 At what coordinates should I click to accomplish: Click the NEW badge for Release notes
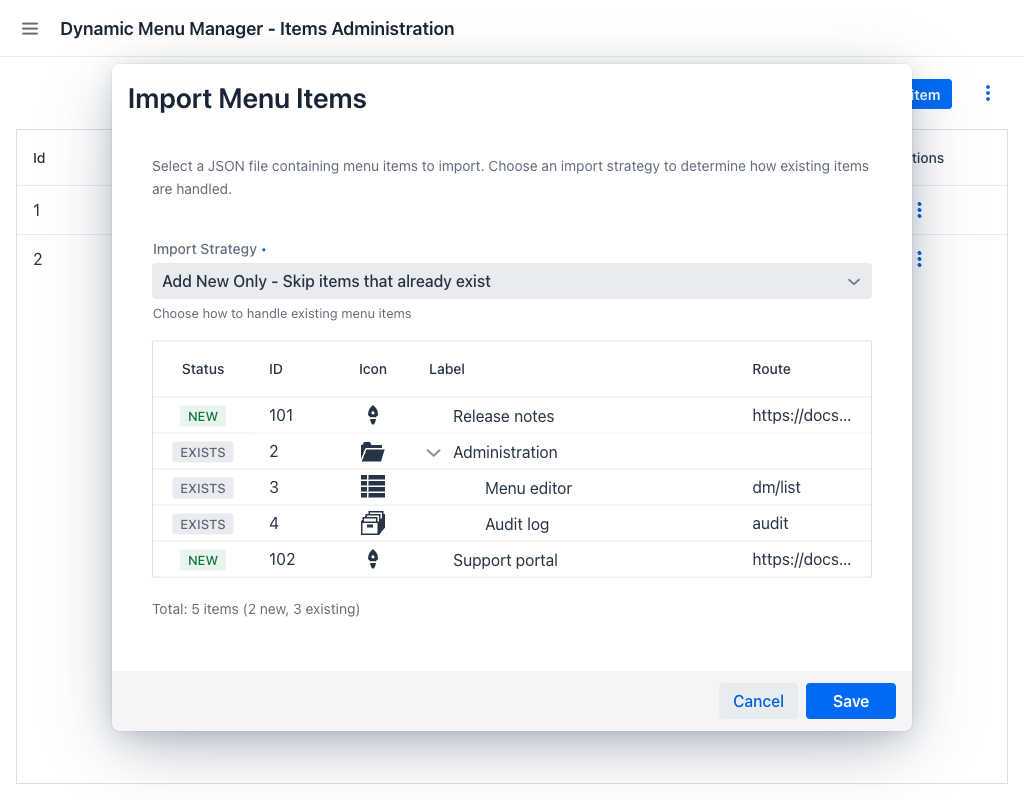[203, 416]
